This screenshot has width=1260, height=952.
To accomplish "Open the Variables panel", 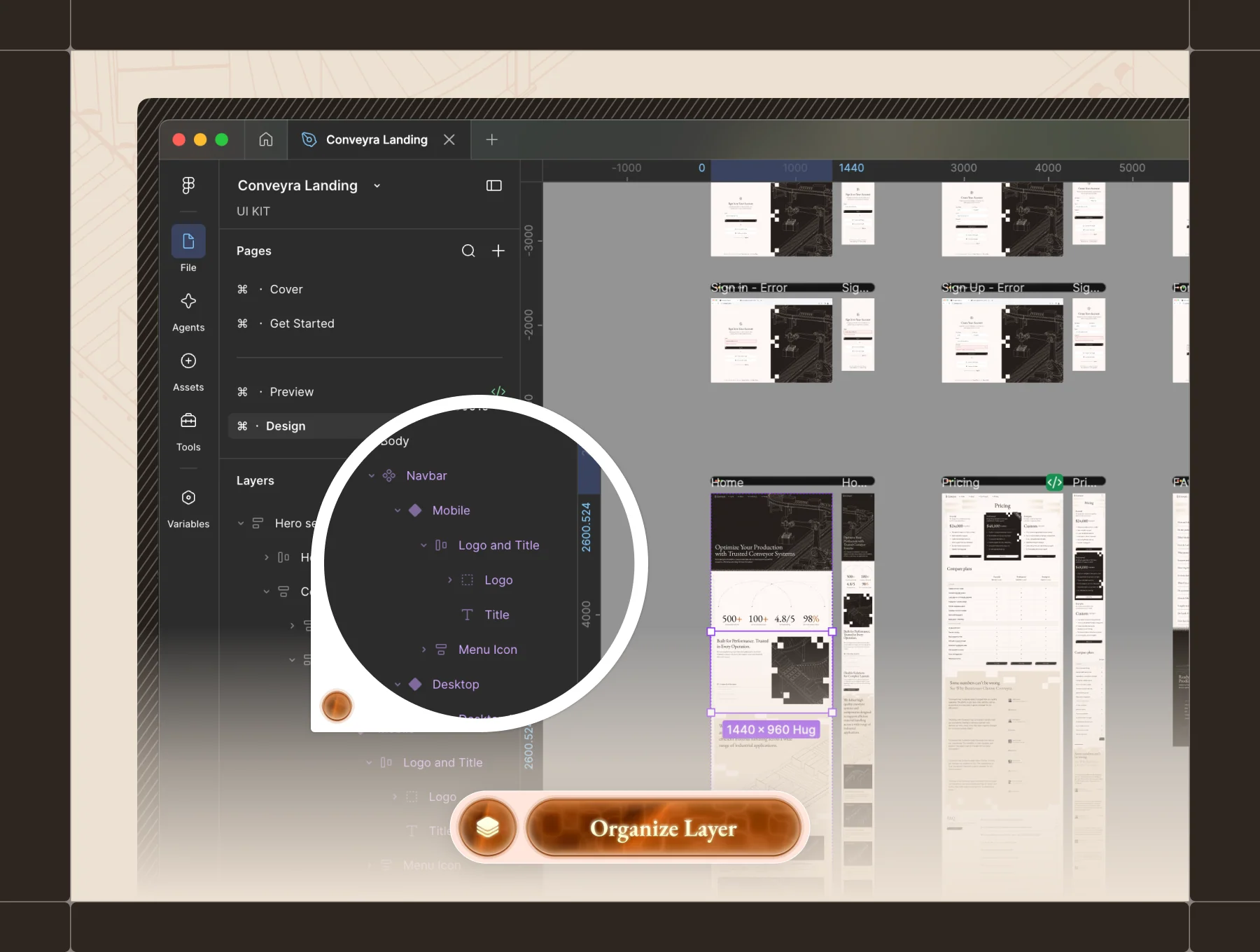I will (188, 508).
